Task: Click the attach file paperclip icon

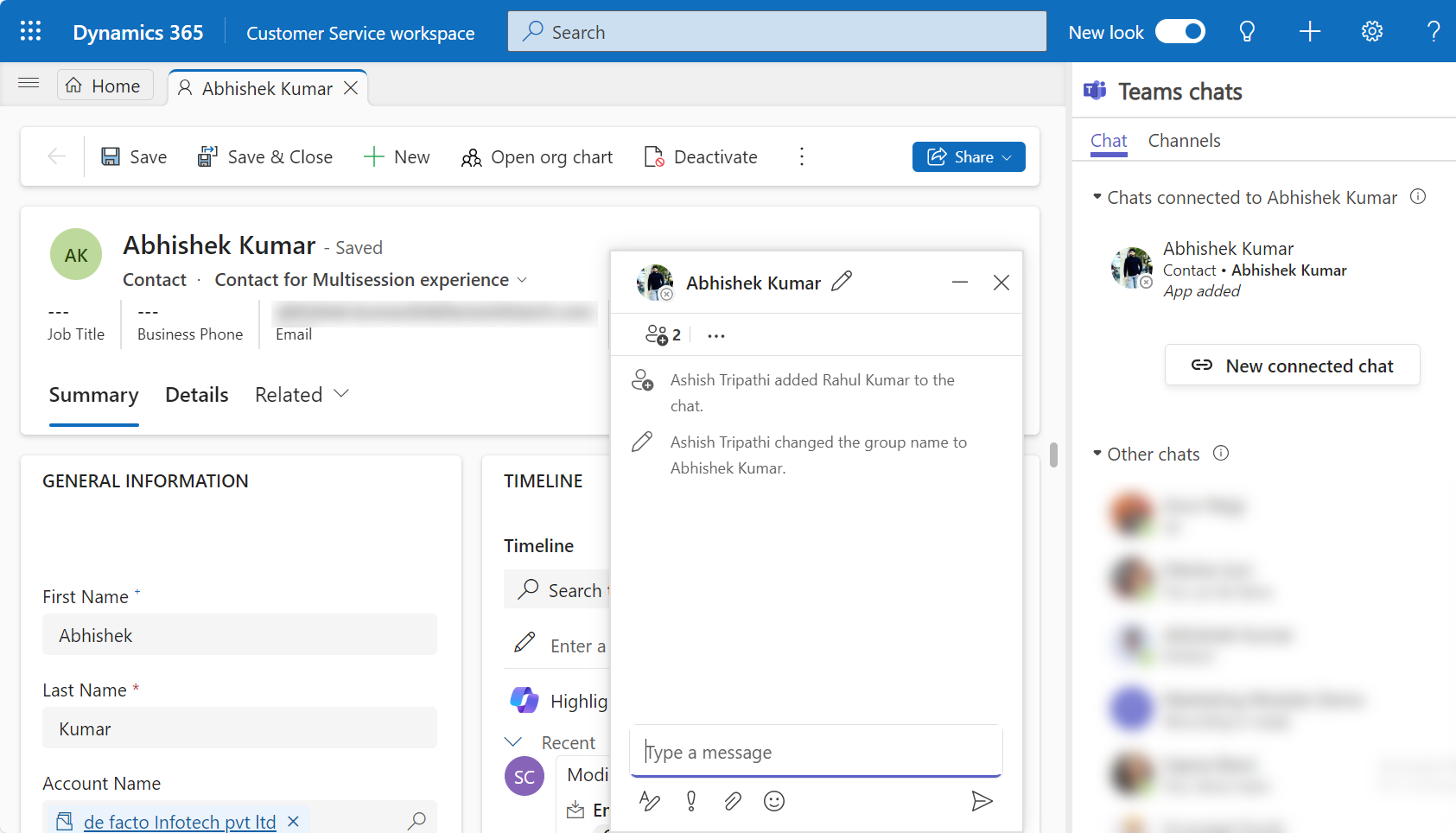Action: [733, 801]
